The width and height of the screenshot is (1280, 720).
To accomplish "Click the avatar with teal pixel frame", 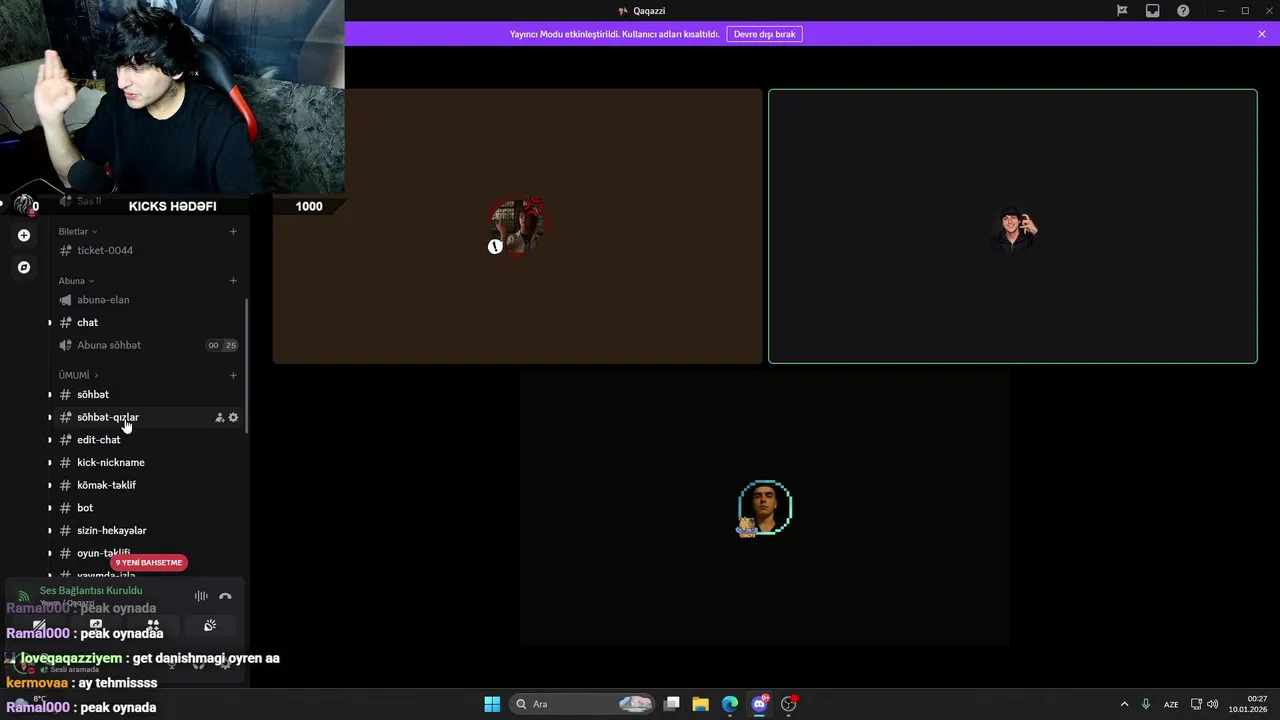I will tap(765, 508).
